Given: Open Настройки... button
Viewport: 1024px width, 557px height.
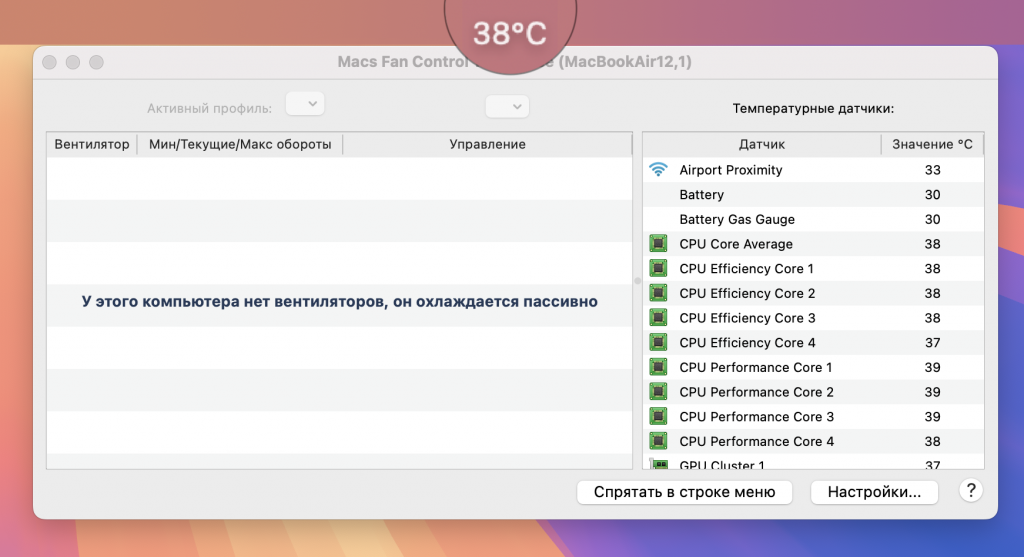Looking at the screenshot, I should point(874,492).
